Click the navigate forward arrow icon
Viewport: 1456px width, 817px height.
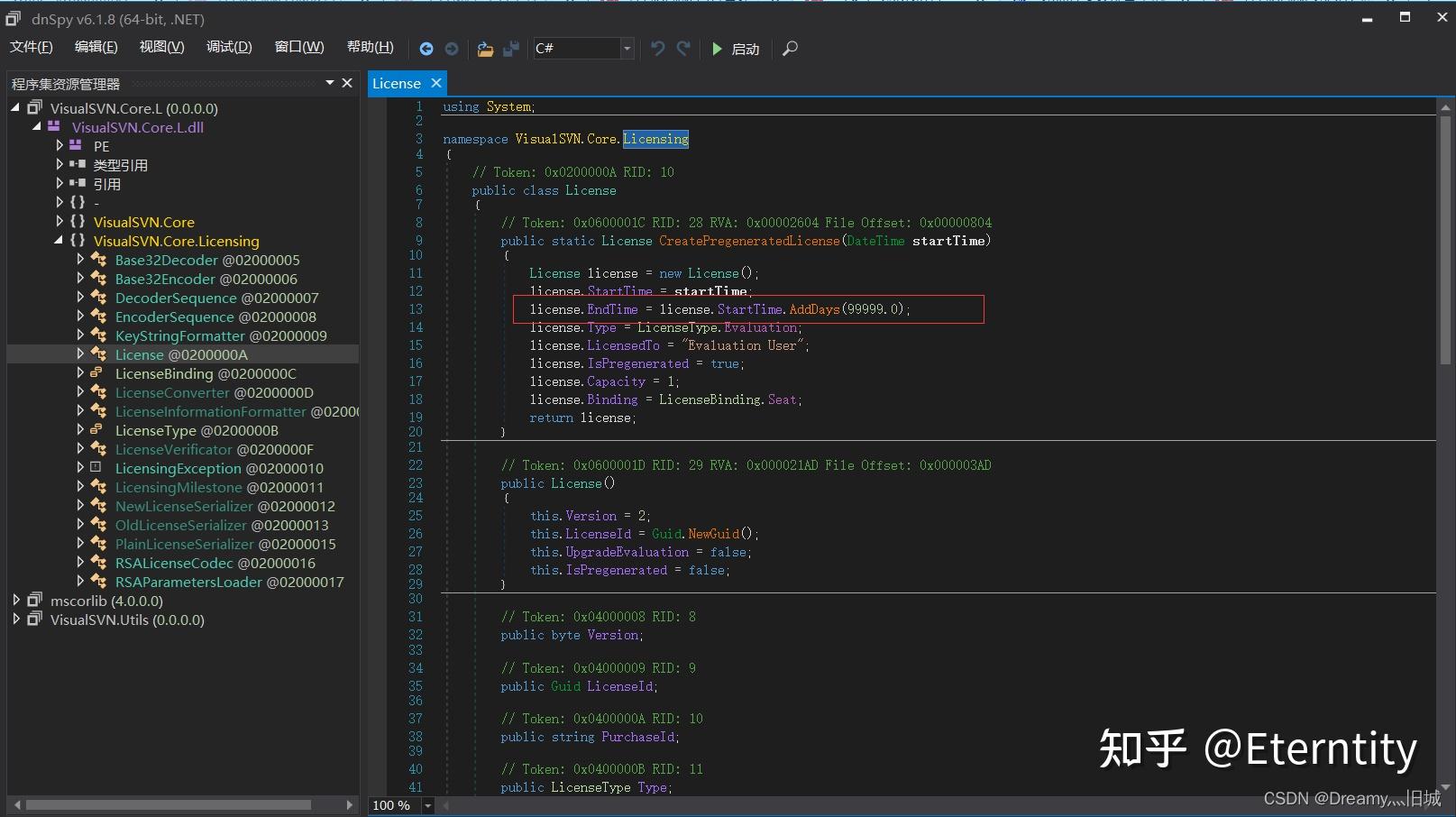pos(452,49)
